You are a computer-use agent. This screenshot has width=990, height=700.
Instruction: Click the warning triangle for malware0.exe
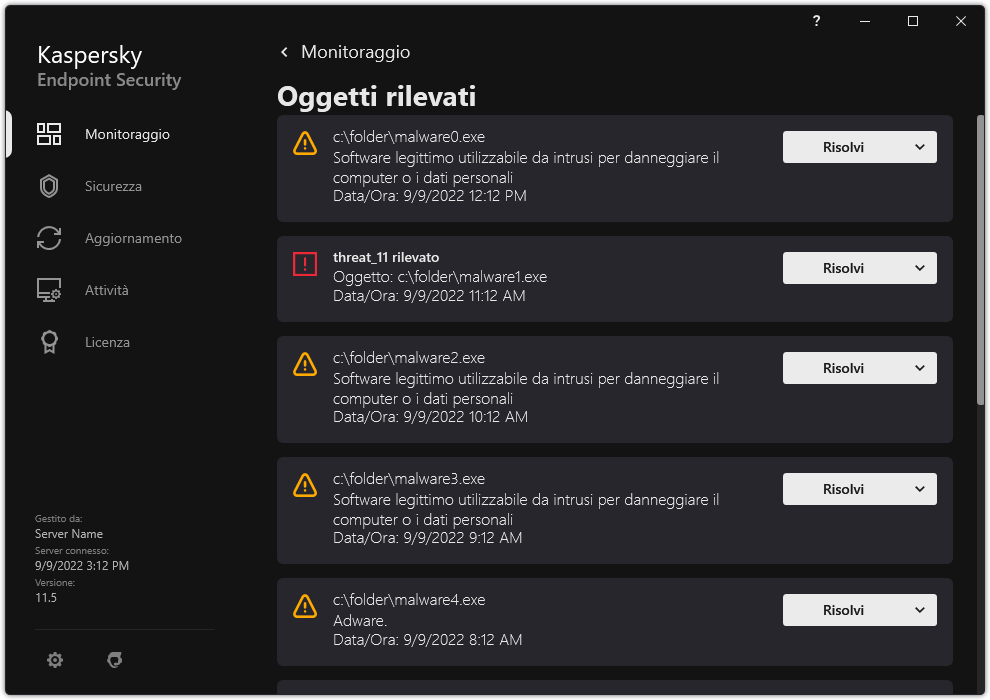pyautogui.click(x=304, y=143)
